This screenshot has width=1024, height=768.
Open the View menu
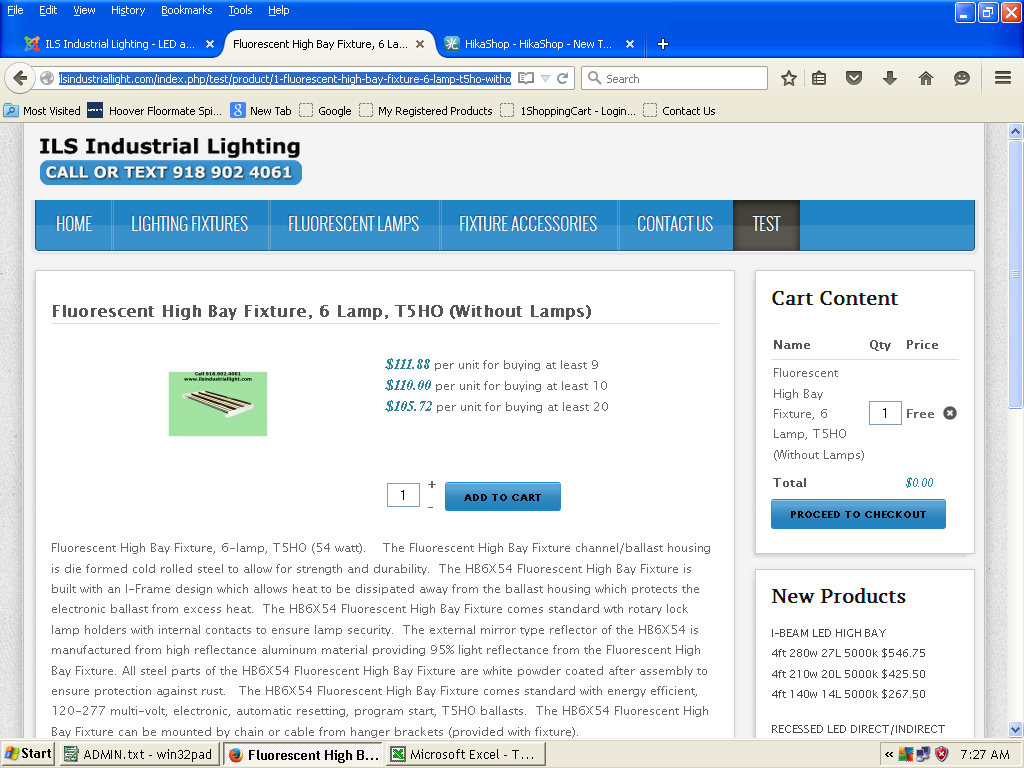click(x=84, y=10)
